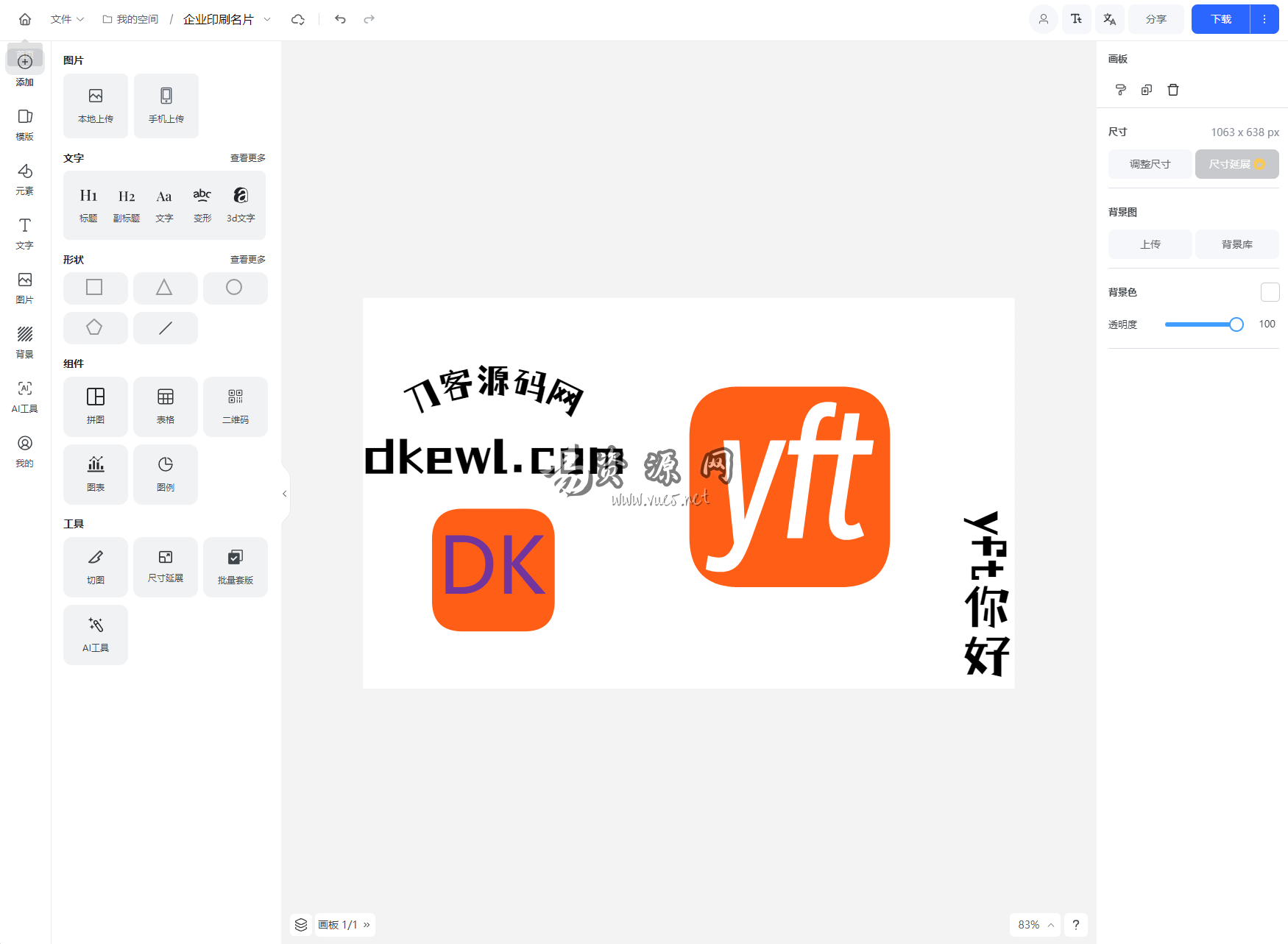The height and width of the screenshot is (944, 1288).
Task: Open 我的 in the left sidebar
Action: coord(25,450)
